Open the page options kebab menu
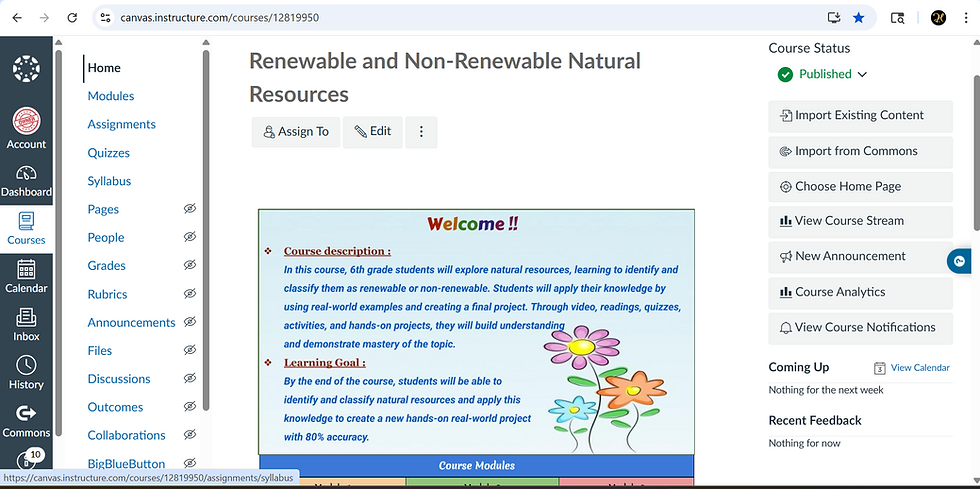The image size is (980, 489). coord(421,132)
